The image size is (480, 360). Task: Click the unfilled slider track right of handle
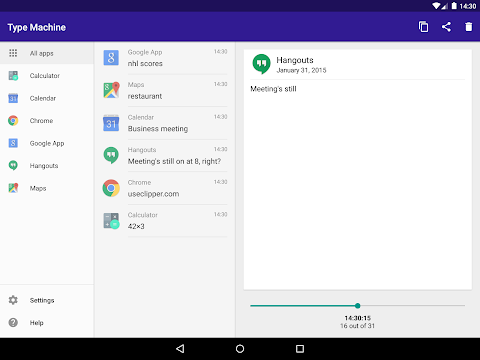pyautogui.click(x=413, y=305)
